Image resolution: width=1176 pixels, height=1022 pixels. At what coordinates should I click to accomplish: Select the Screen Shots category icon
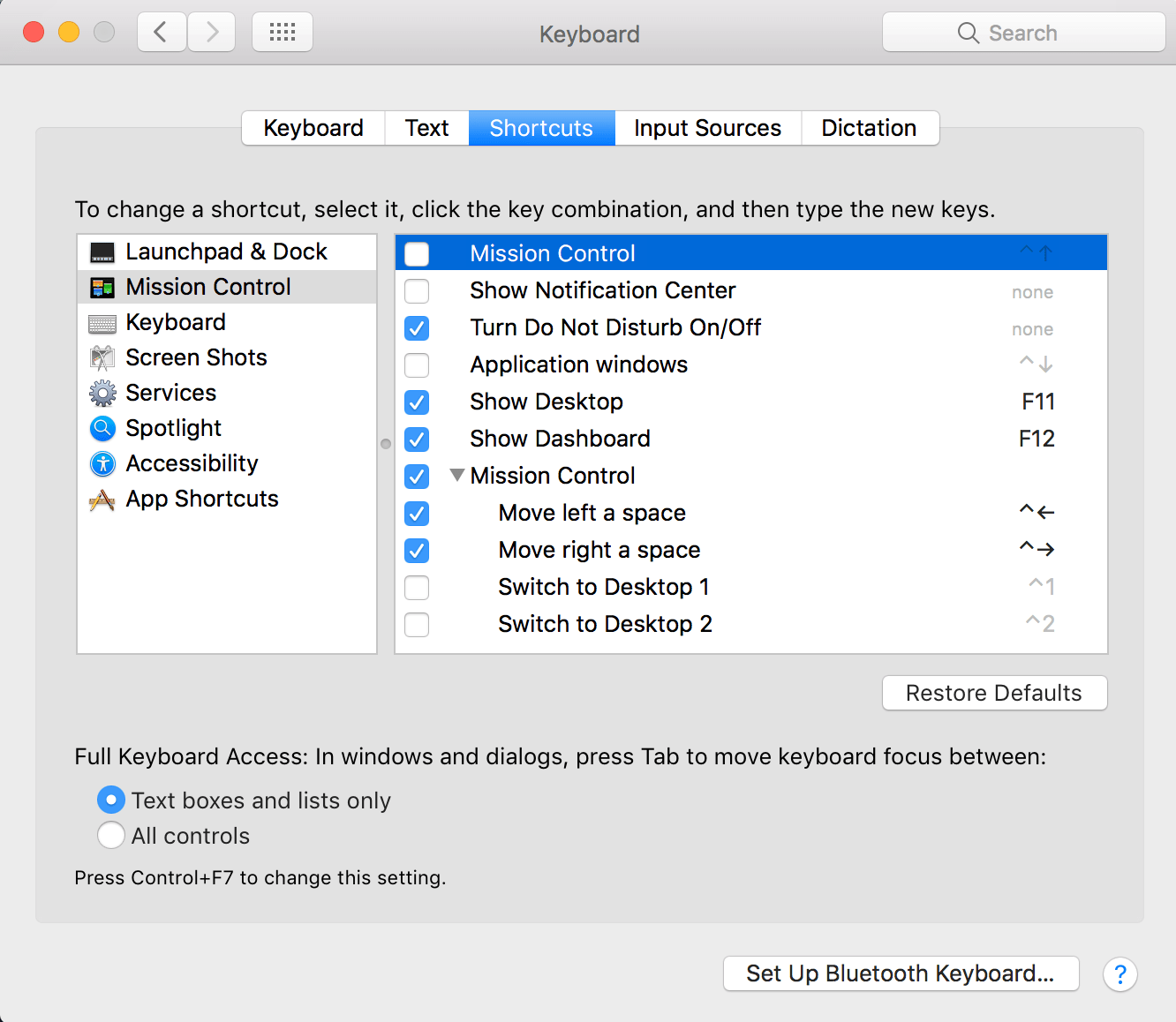pyautogui.click(x=102, y=357)
